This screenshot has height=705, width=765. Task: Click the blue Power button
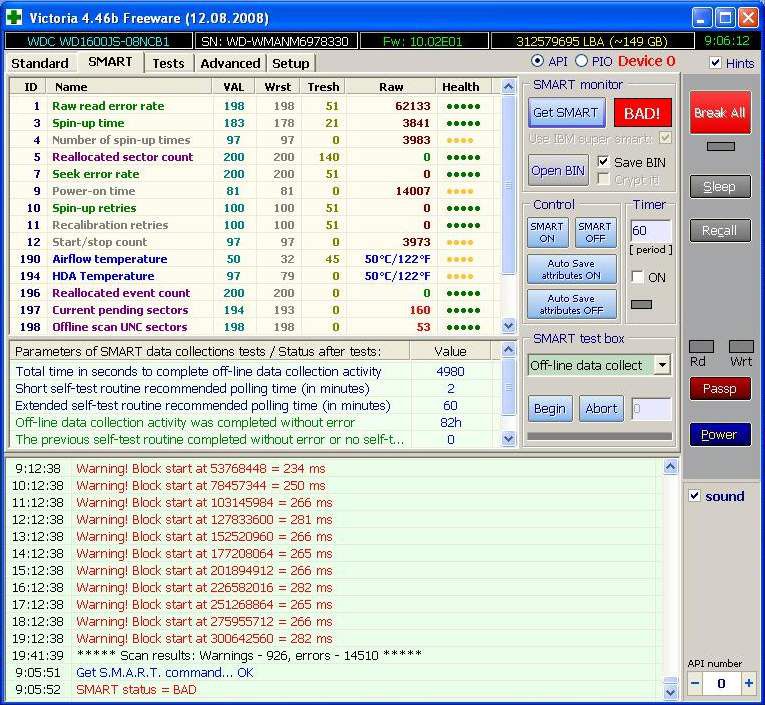click(x=720, y=434)
